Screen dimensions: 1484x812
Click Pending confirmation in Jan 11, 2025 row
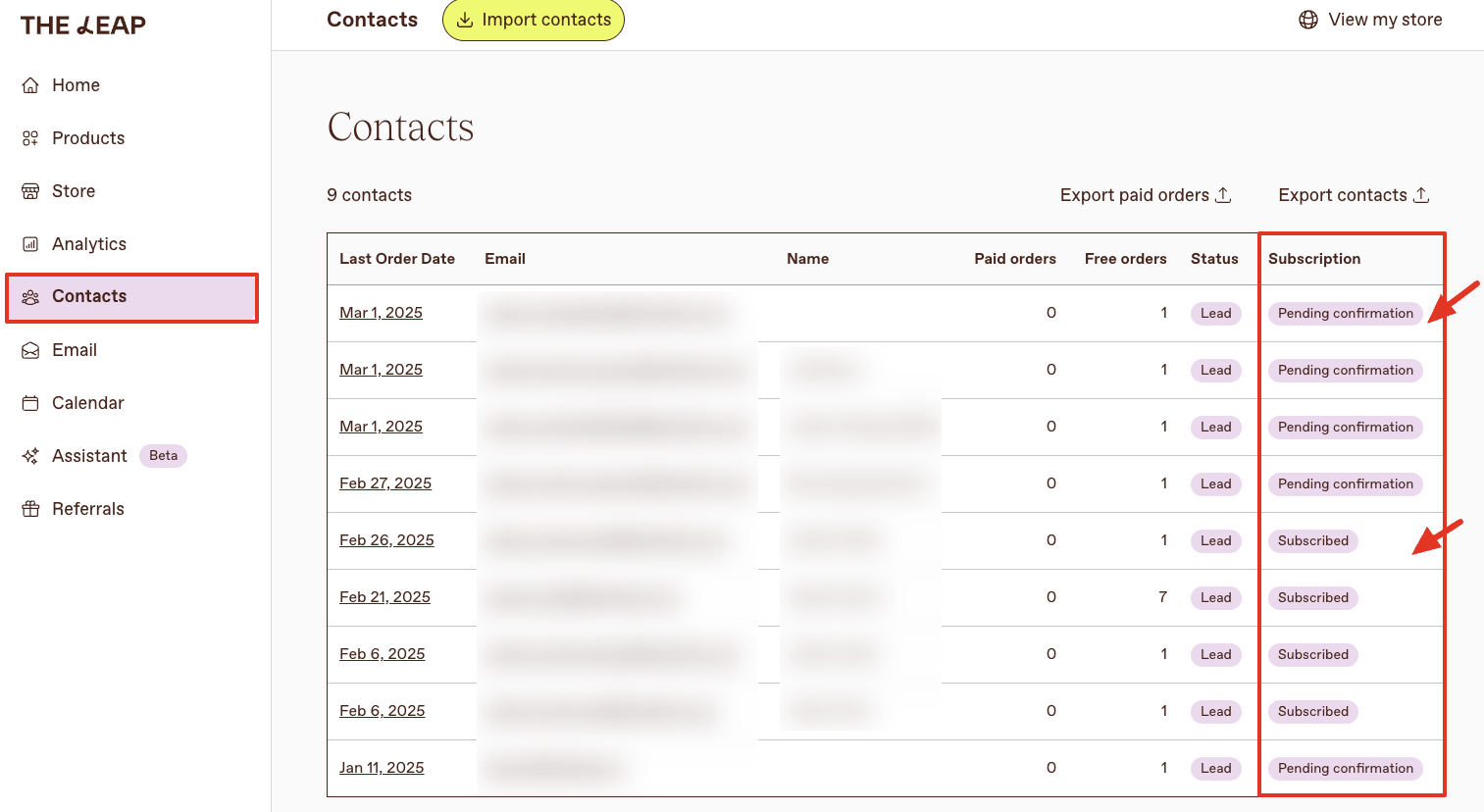[x=1346, y=768]
